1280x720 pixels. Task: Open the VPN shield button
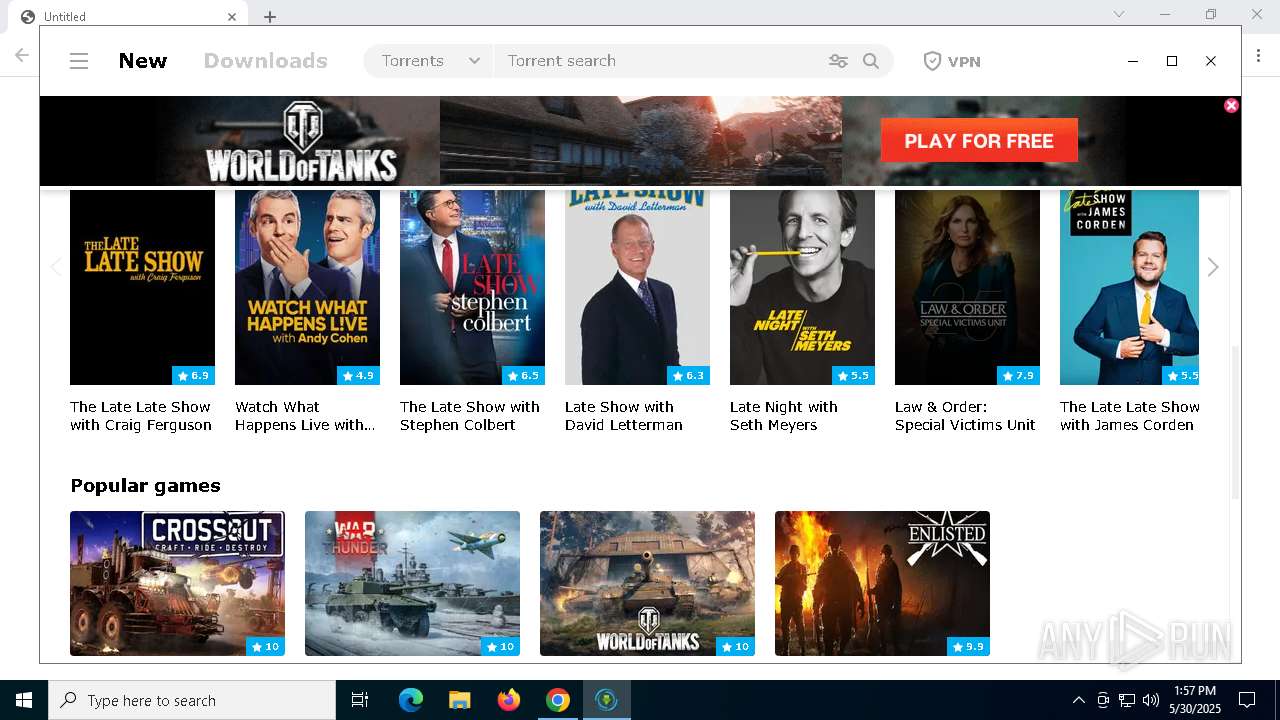(952, 61)
